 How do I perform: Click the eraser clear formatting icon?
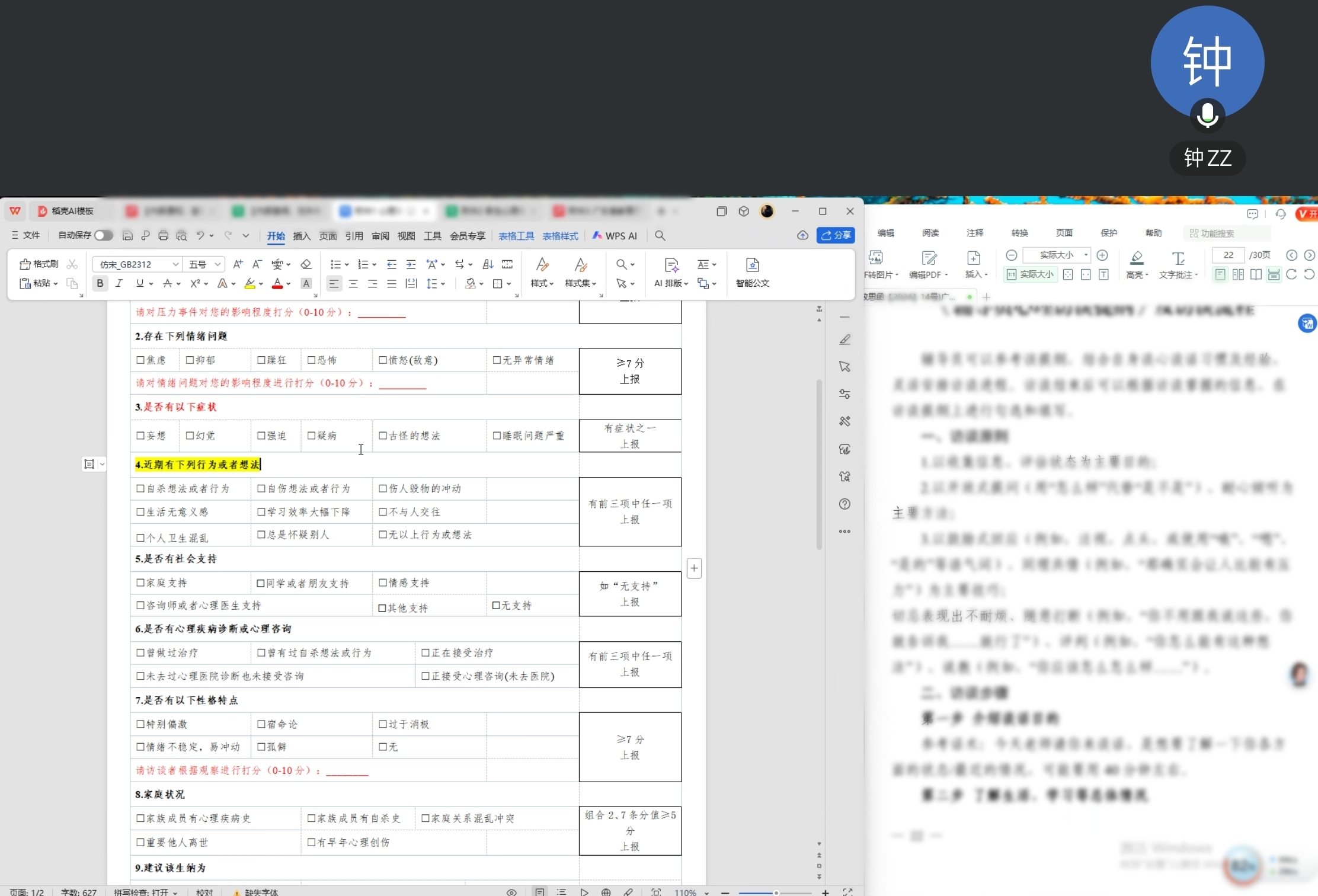click(306, 264)
